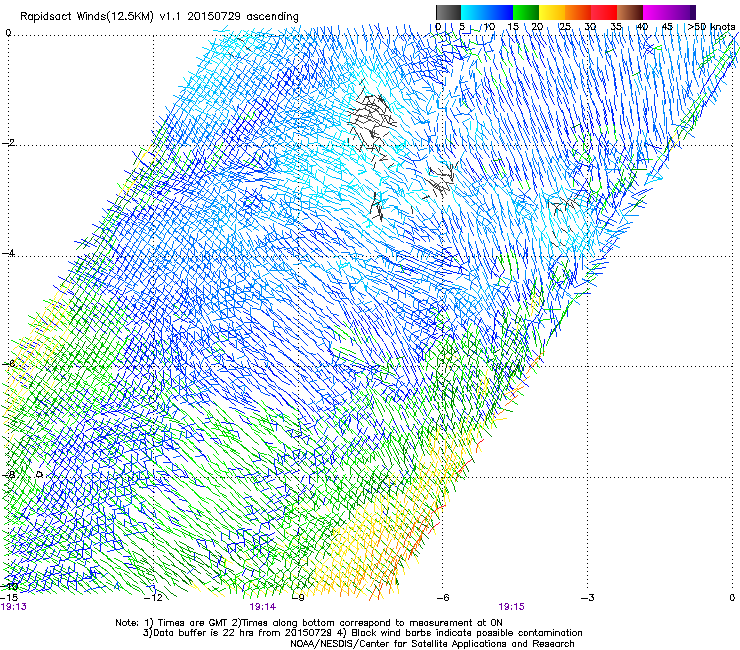Click the purple time label 19:15
The height and width of the screenshot is (650, 740).
click(x=511, y=607)
